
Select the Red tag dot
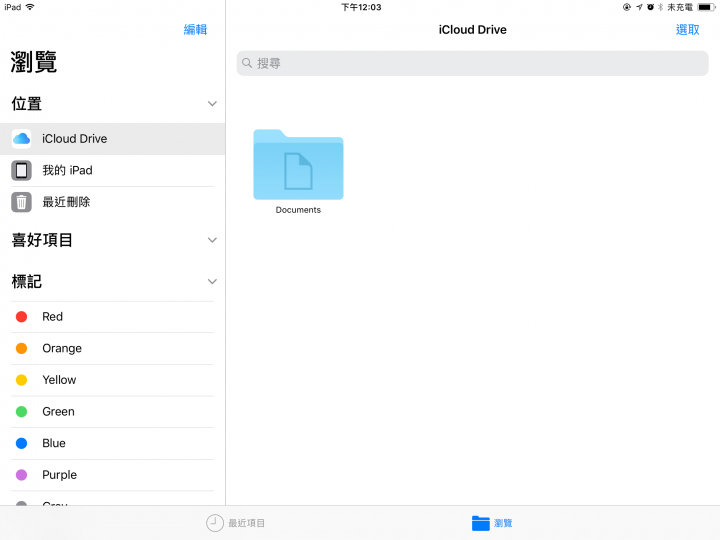pyautogui.click(x=21, y=317)
